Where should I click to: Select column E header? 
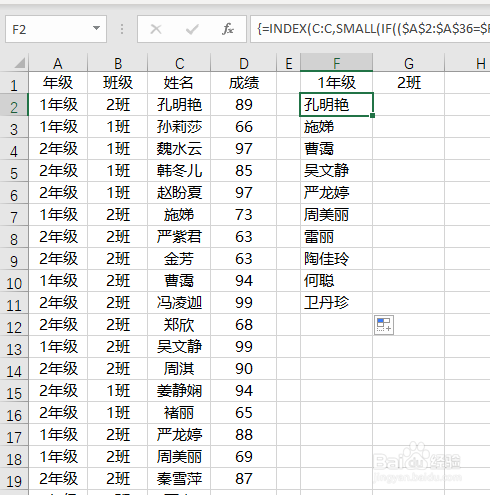click(289, 63)
